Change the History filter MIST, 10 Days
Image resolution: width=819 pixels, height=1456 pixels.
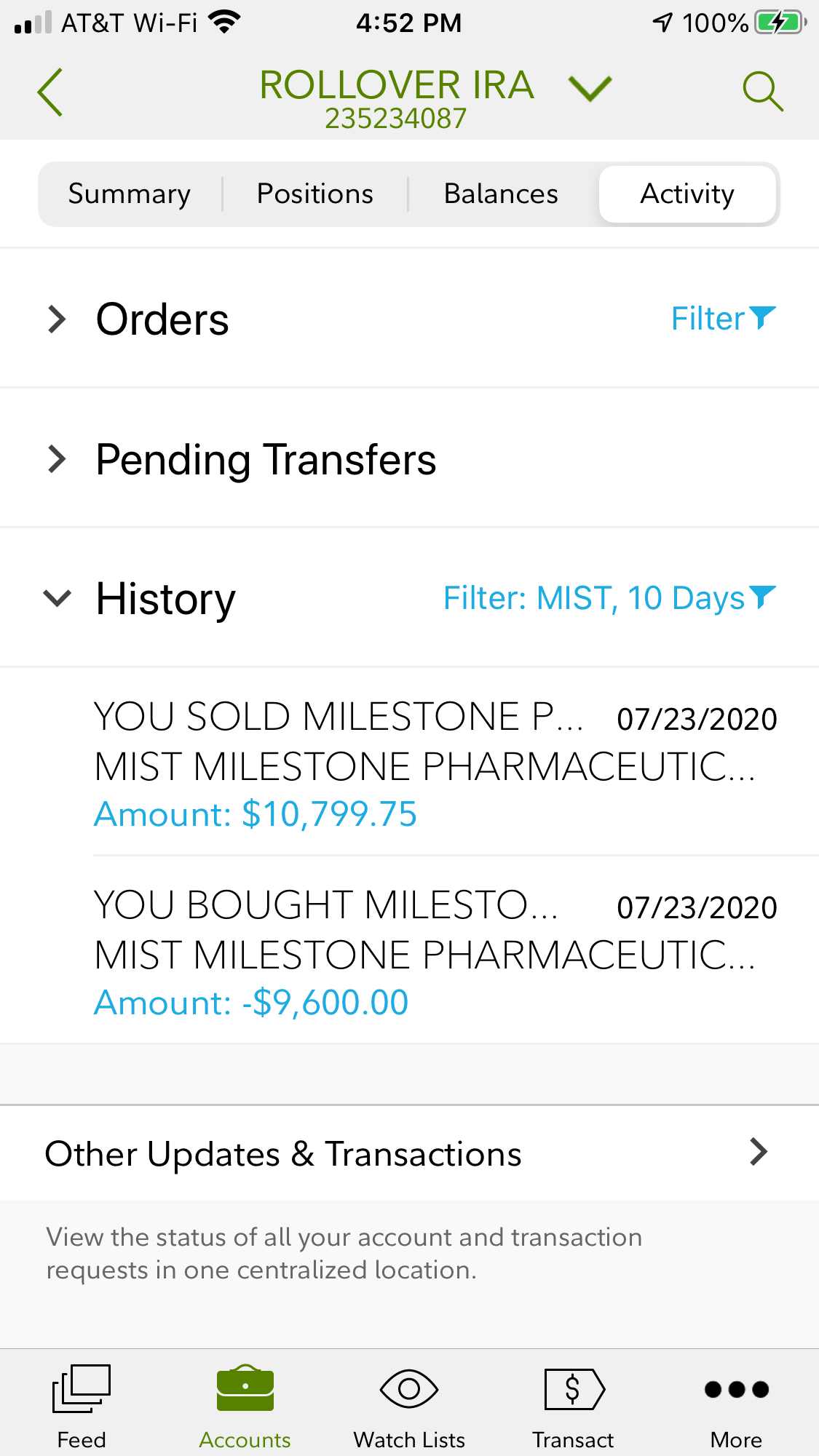[x=609, y=598]
